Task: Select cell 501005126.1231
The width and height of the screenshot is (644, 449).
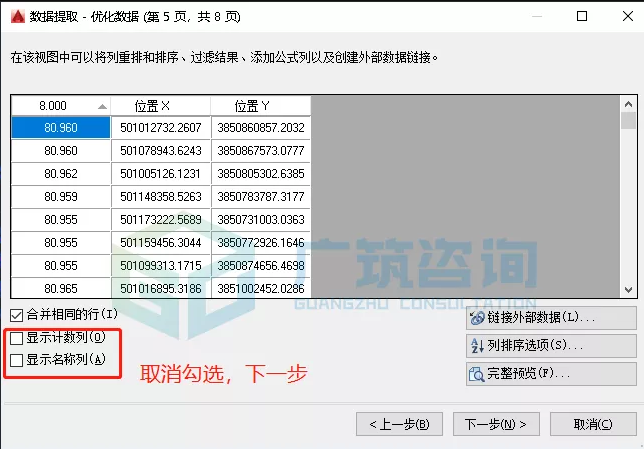Action: coord(161,173)
